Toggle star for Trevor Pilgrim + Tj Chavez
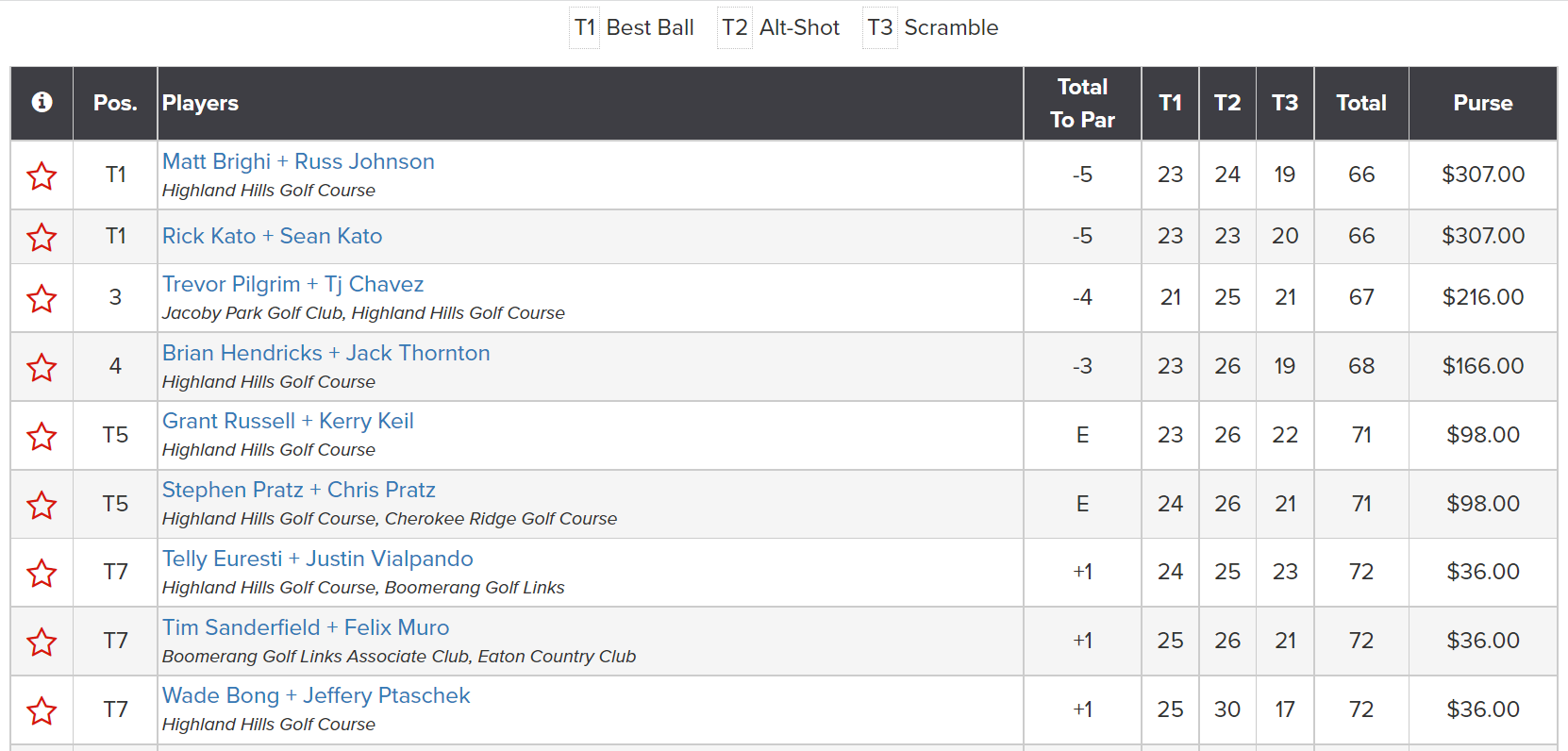This screenshot has width=1568, height=751. point(42,298)
